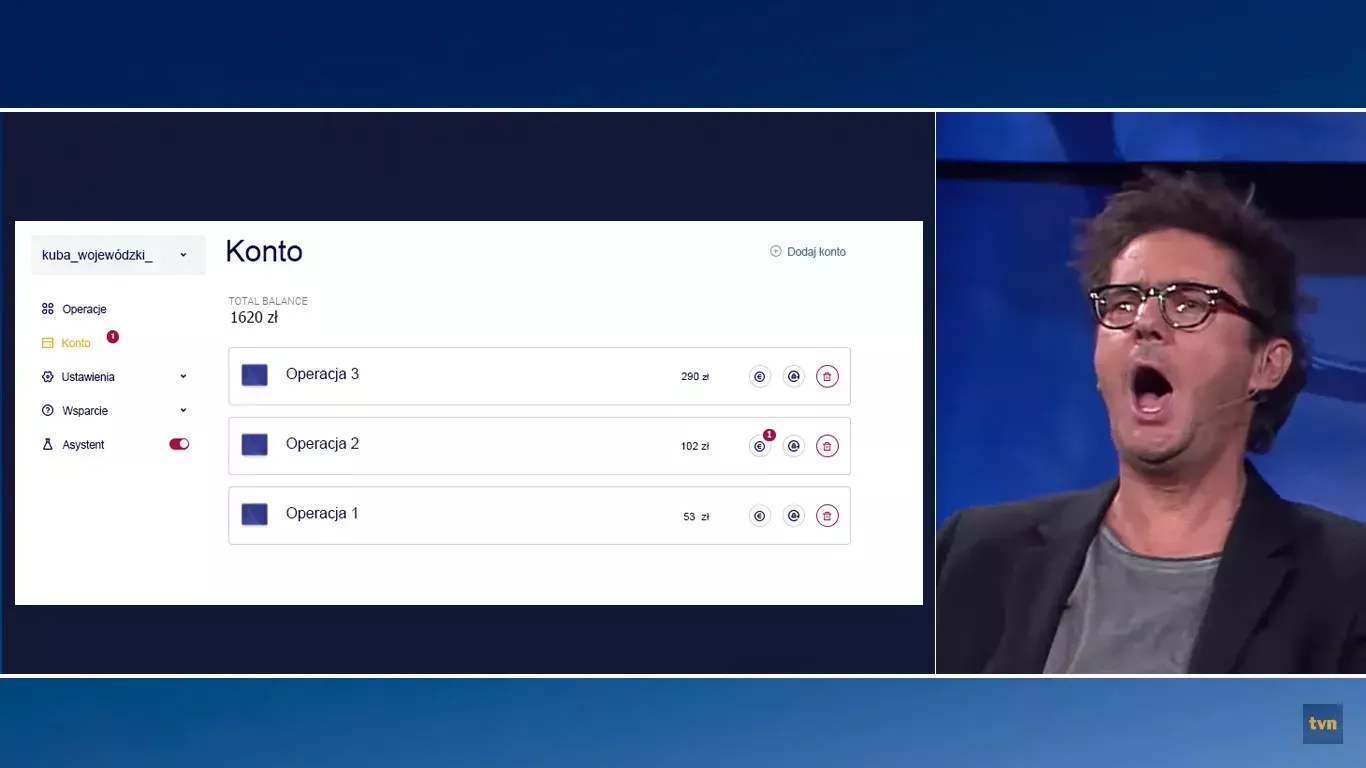This screenshot has height=768, width=1366.
Task: Expand the Wsparcie submenu chevron
Action: (x=183, y=411)
